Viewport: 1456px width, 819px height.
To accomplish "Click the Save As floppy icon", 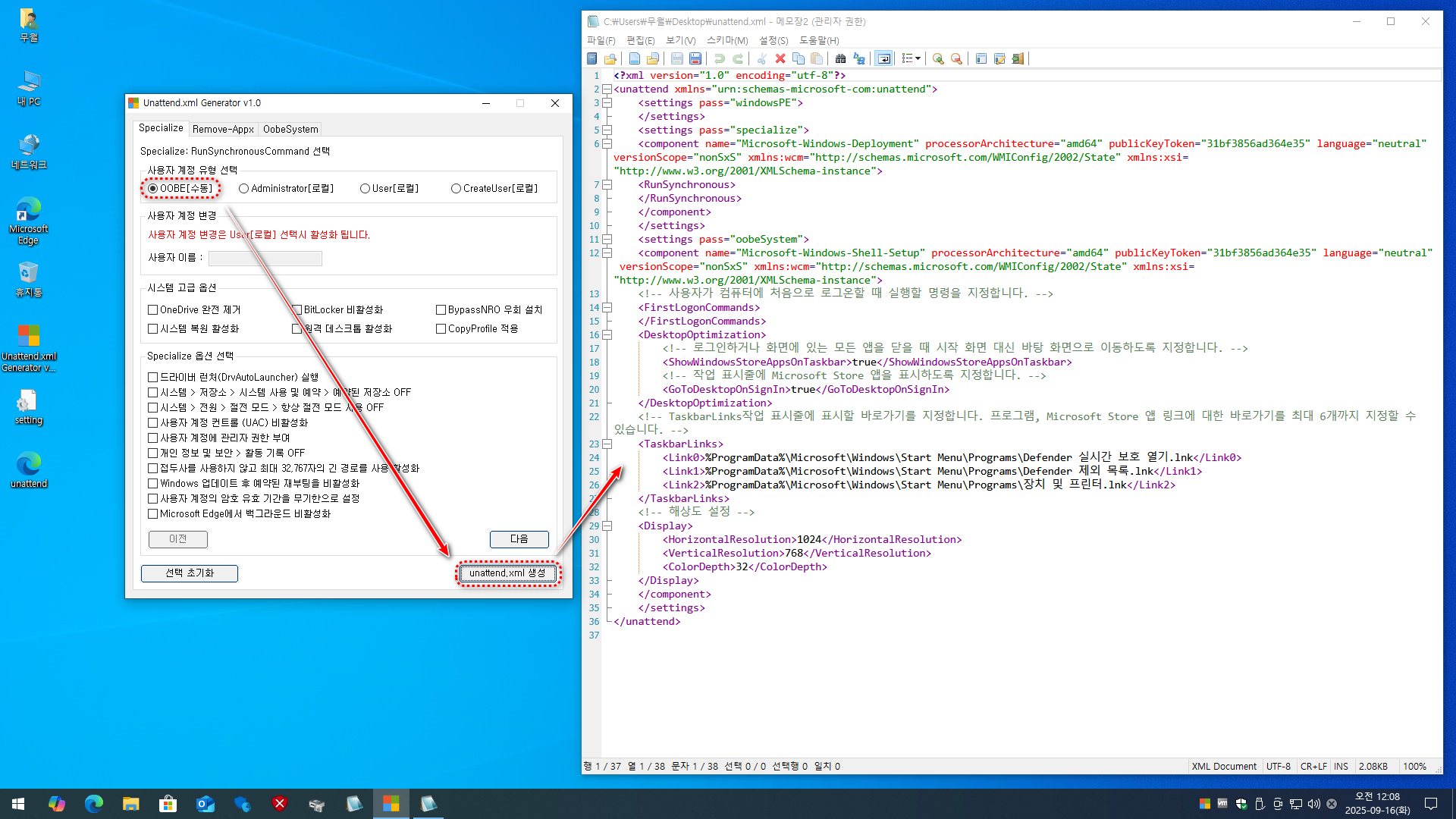I will [695, 58].
